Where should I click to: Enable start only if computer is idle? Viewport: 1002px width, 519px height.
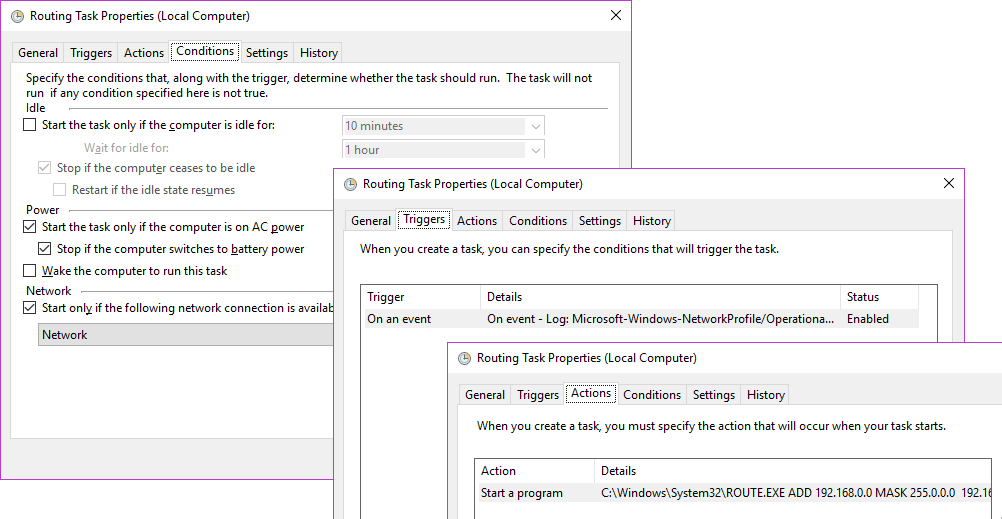point(30,125)
